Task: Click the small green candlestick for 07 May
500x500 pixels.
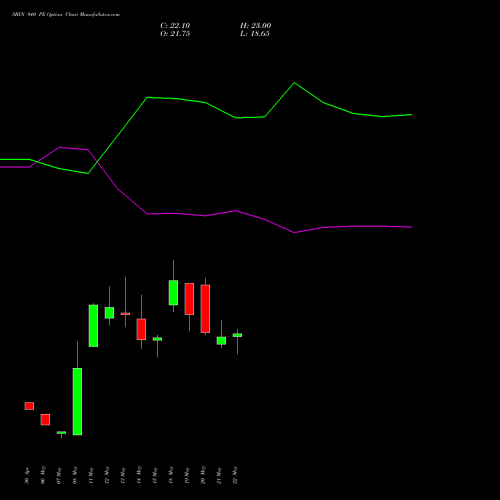Action: click(x=61, y=433)
